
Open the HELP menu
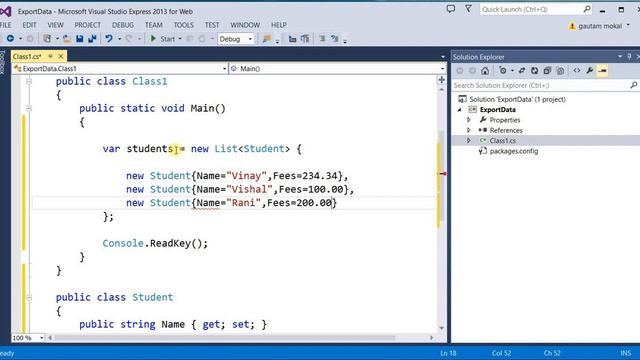[279, 25]
